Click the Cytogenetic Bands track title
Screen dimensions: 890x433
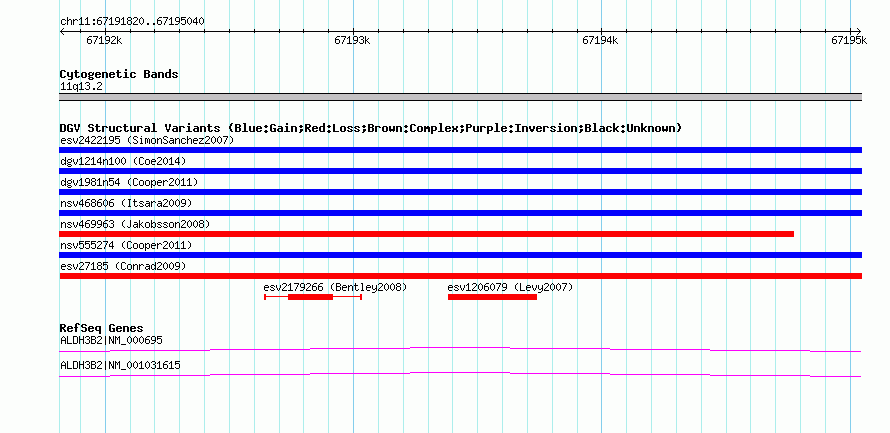(119, 74)
